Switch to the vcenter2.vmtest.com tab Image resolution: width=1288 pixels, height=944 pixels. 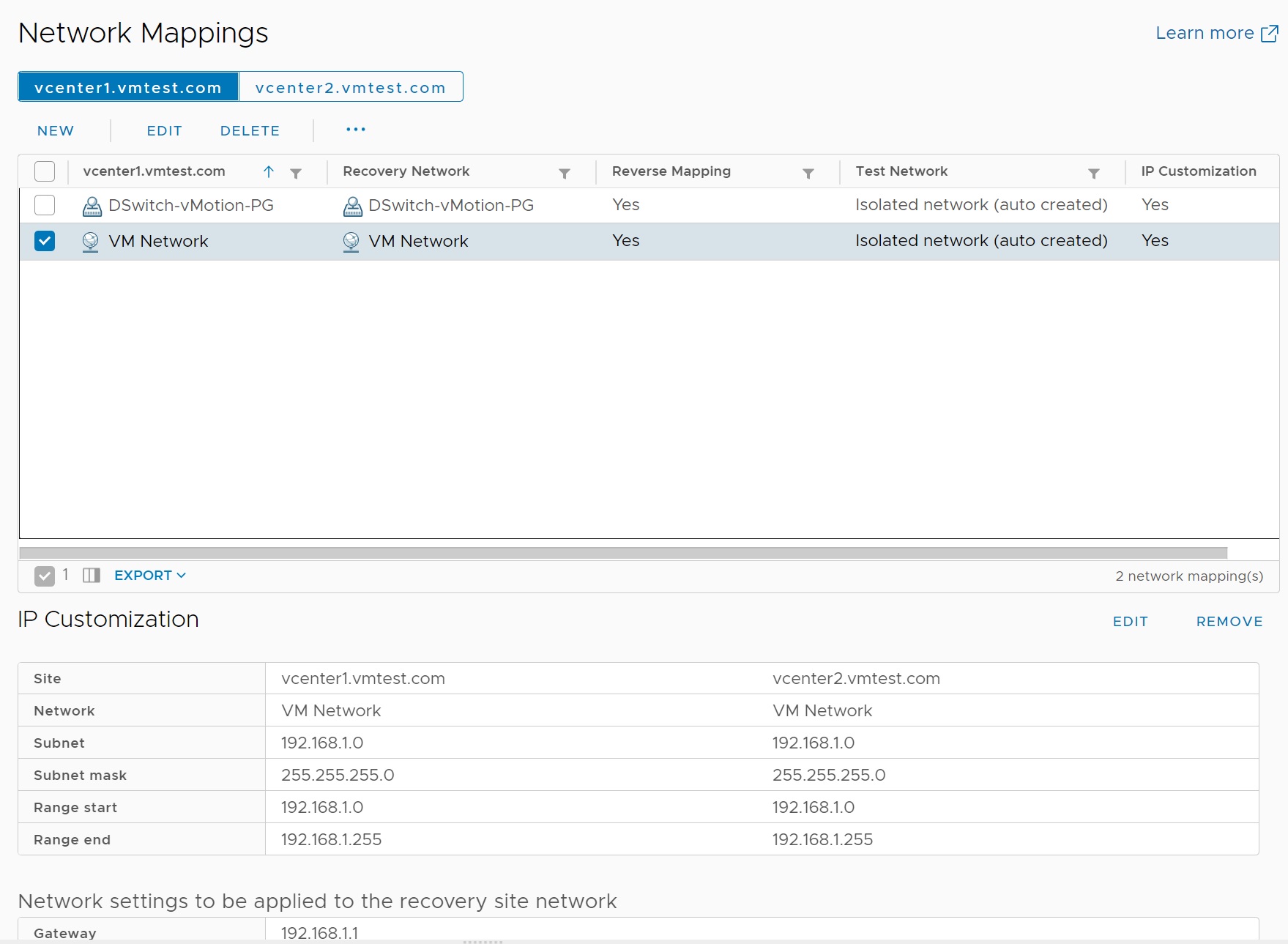click(x=351, y=87)
